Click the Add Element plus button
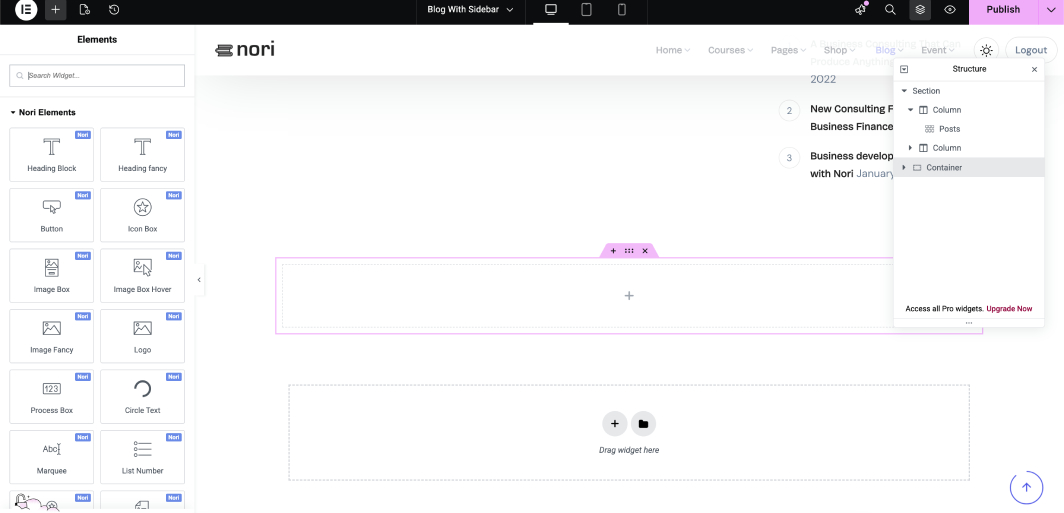 56,10
